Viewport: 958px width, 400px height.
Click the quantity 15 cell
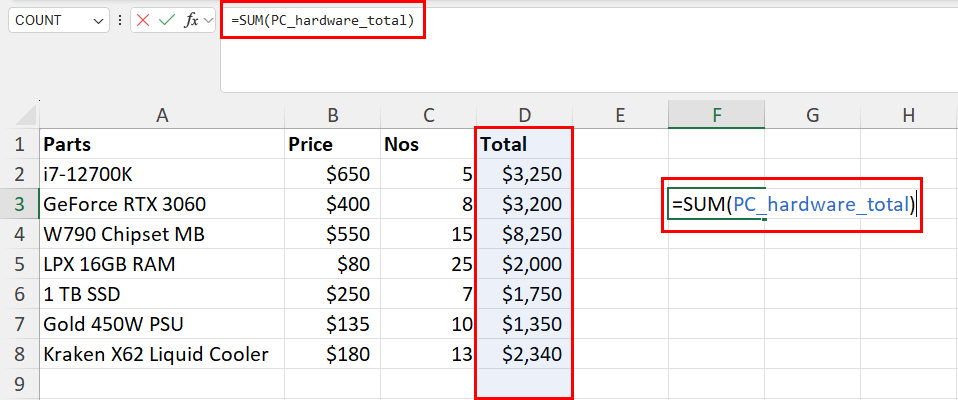click(x=428, y=234)
